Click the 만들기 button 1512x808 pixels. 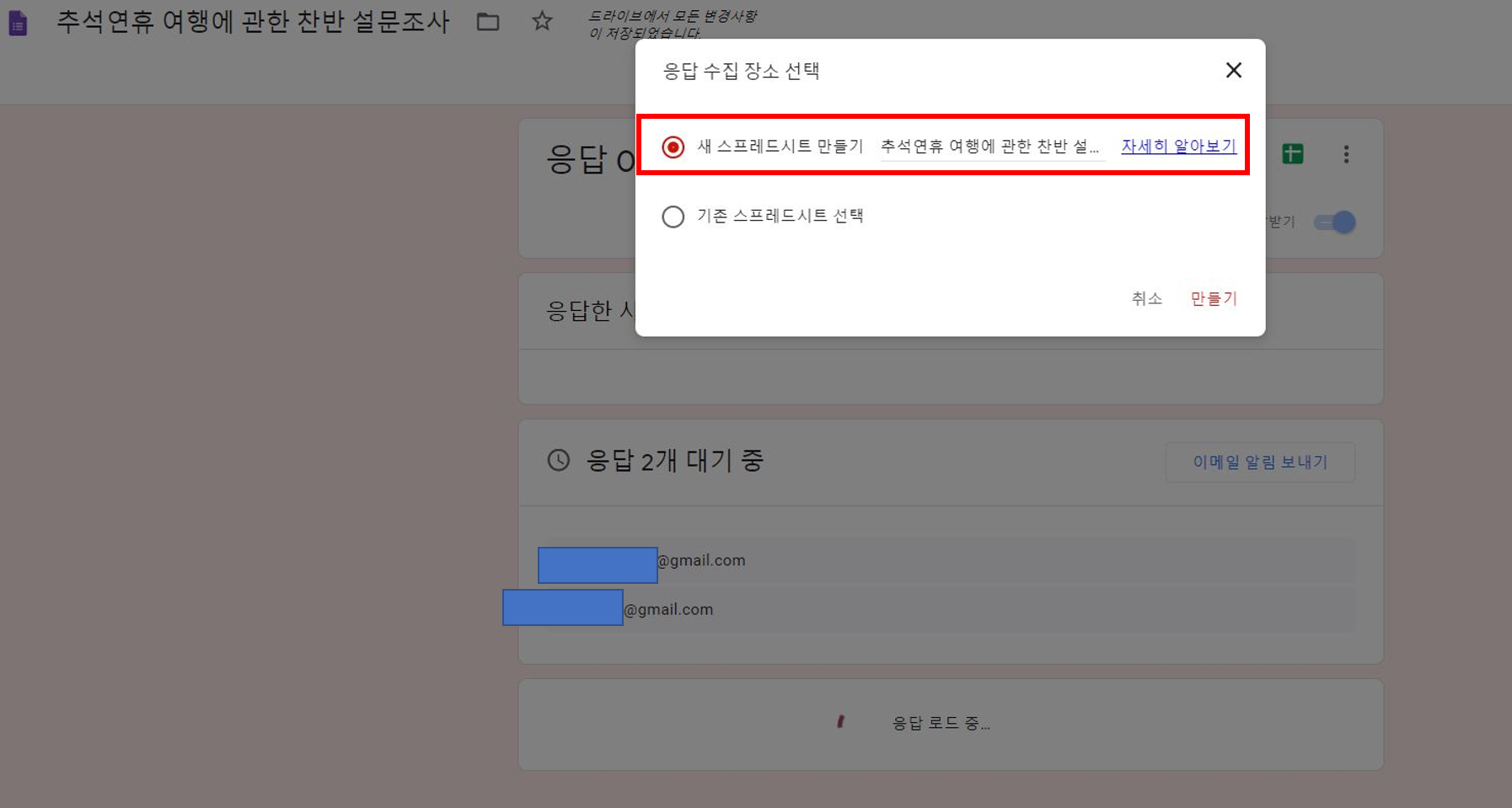click(x=1213, y=298)
